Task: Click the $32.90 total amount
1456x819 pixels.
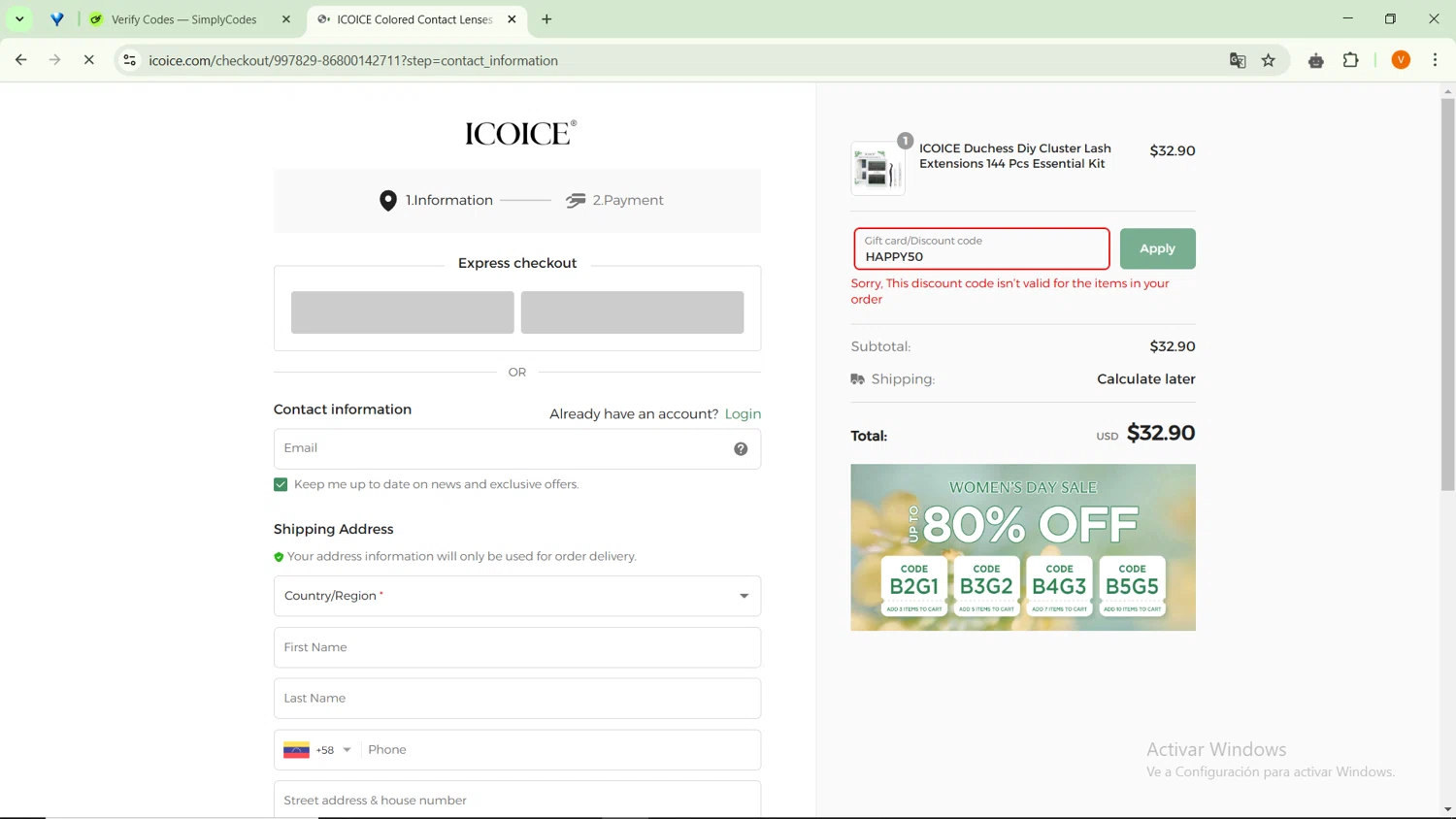Action: [1161, 434]
